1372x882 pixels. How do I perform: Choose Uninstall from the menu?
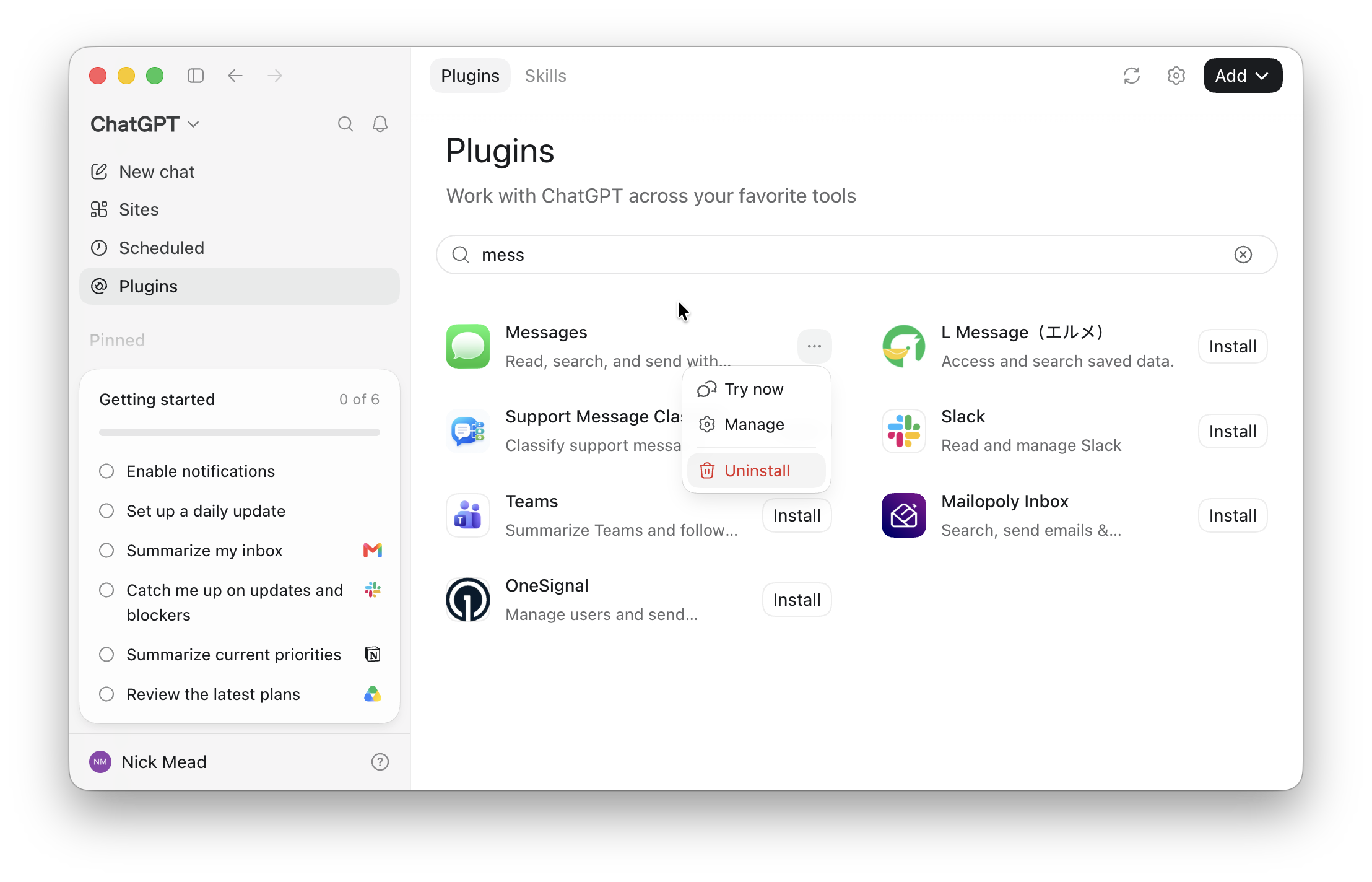756,471
